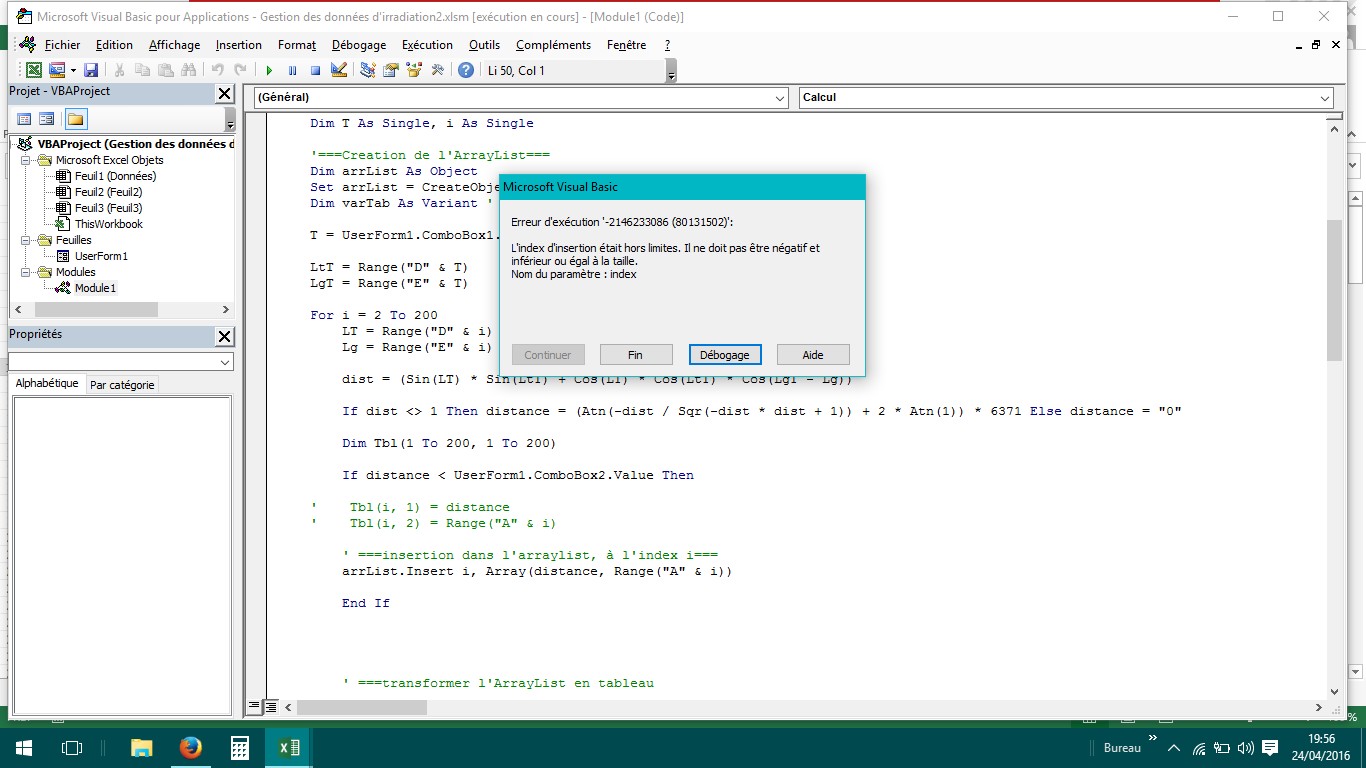
Task: Open the Project Explorer toolbar icon
Action: pos(367,70)
